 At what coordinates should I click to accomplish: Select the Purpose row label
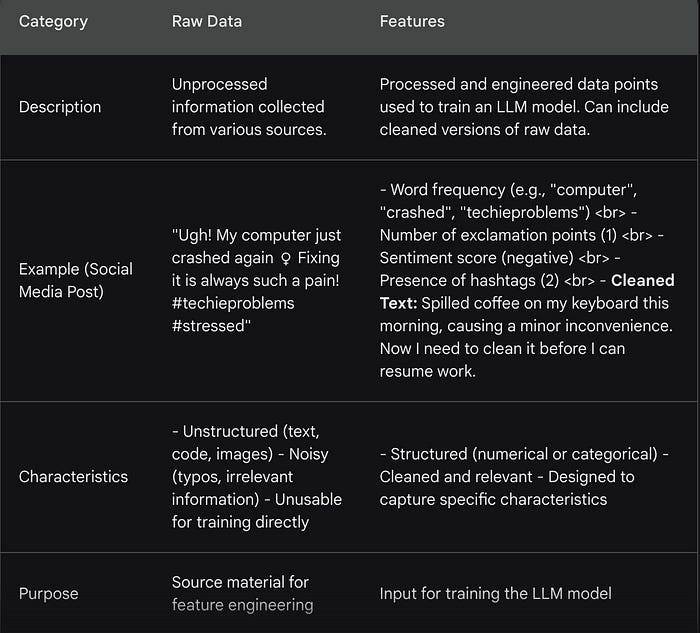(50, 593)
